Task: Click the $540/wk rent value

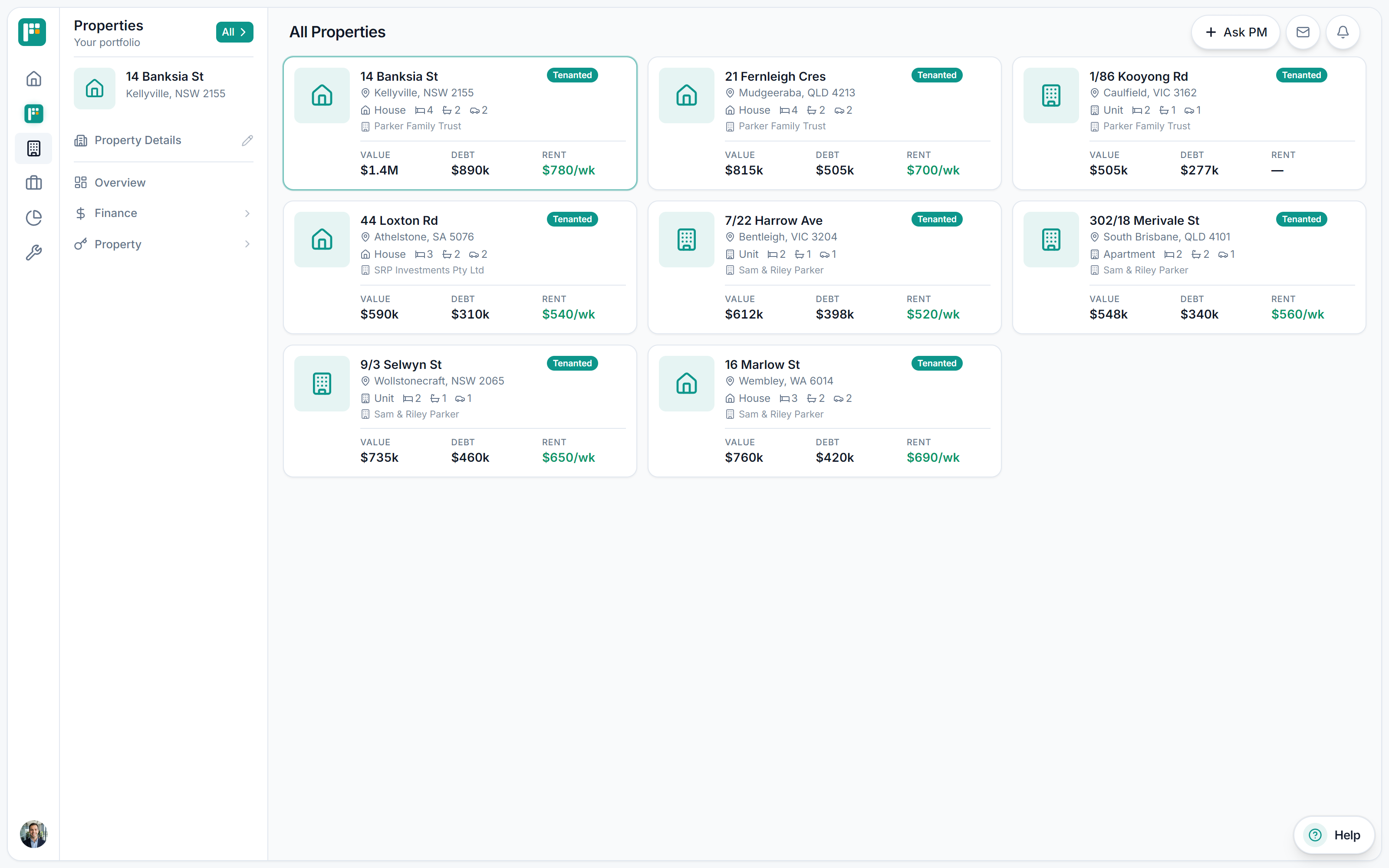Action: 568,315
